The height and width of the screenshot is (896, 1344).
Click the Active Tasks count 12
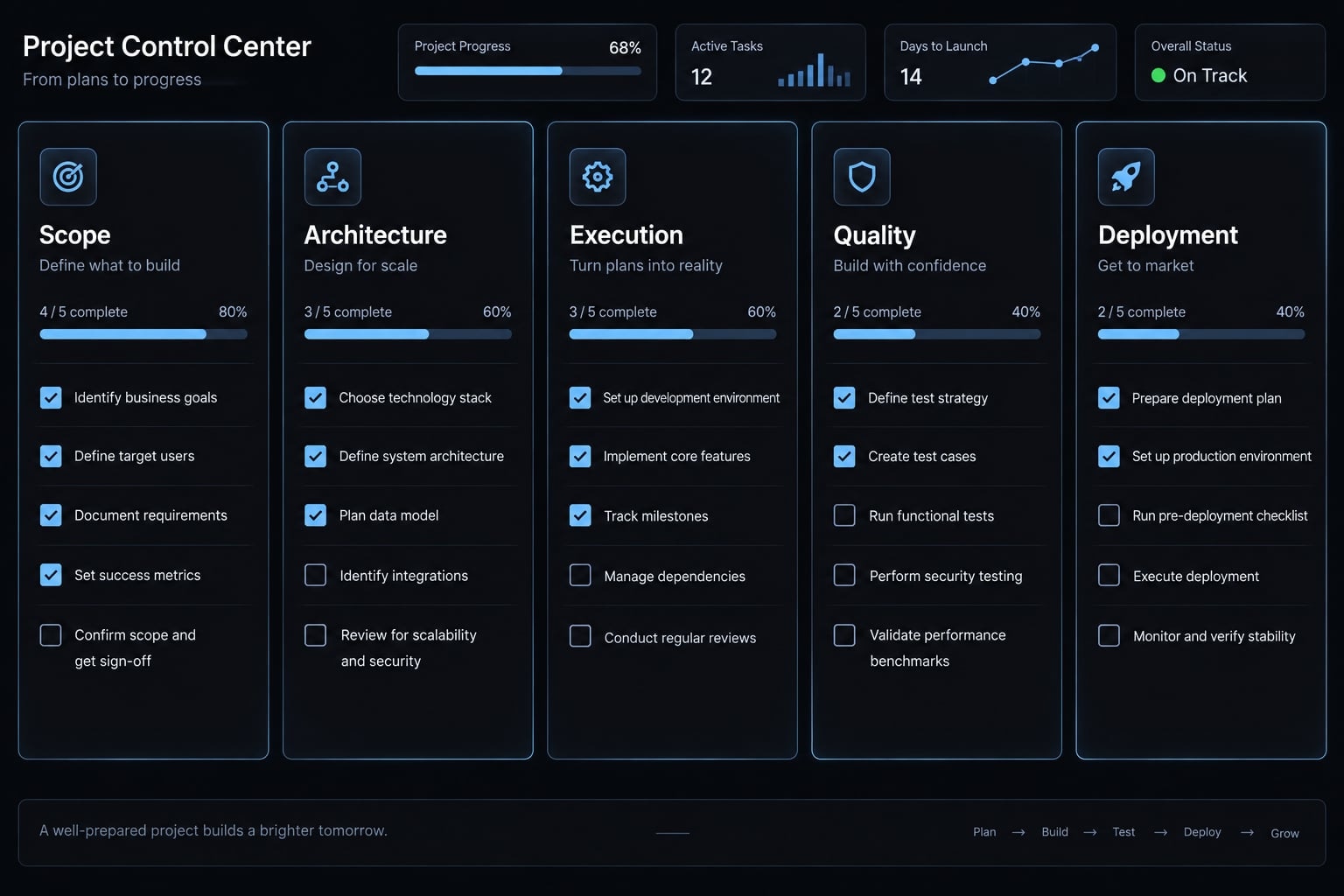coord(702,77)
